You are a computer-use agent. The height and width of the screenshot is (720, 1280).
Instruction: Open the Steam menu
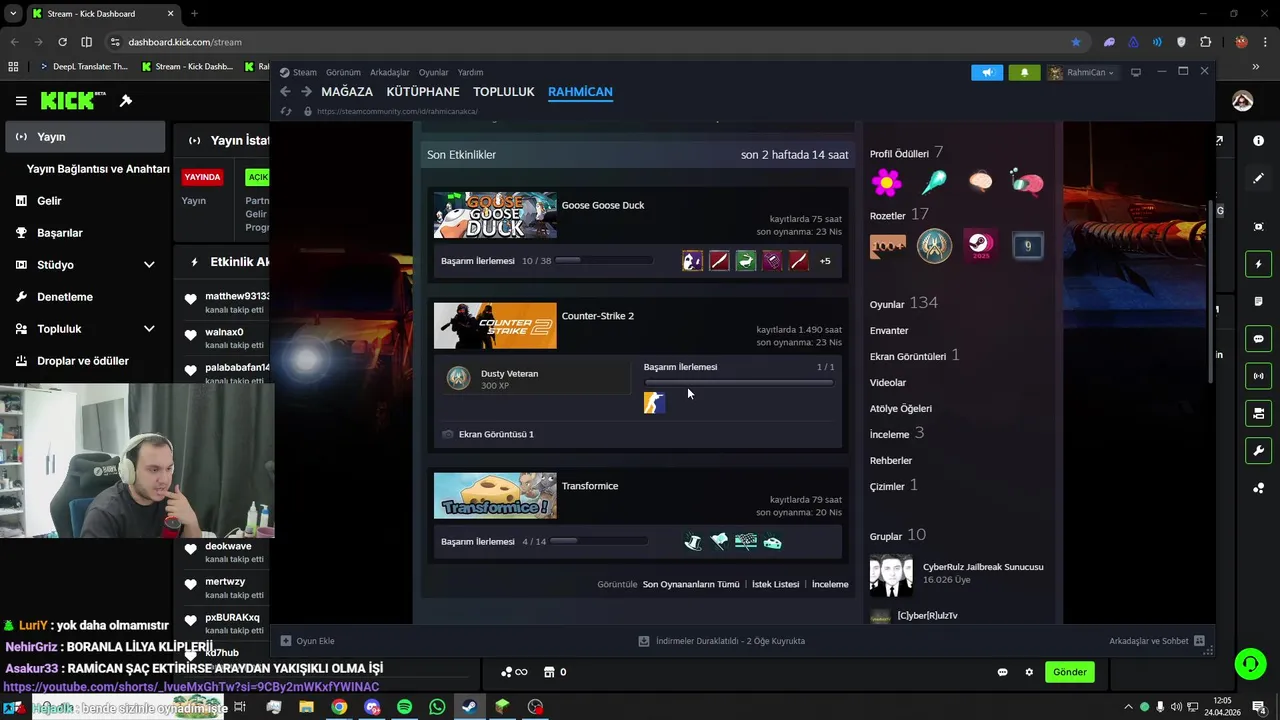tap(298, 72)
